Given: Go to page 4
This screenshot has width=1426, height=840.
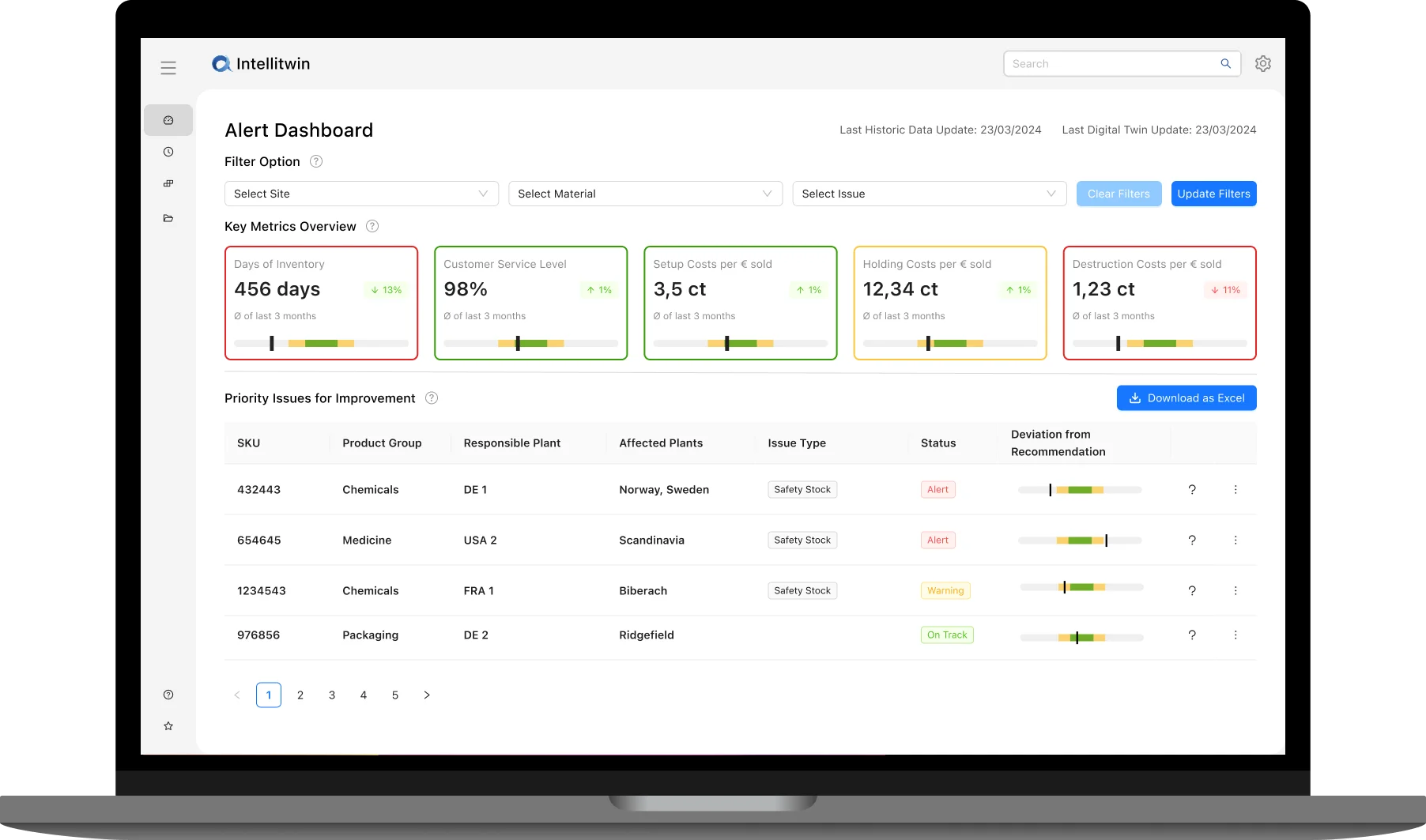Looking at the screenshot, I should (x=364, y=695).
